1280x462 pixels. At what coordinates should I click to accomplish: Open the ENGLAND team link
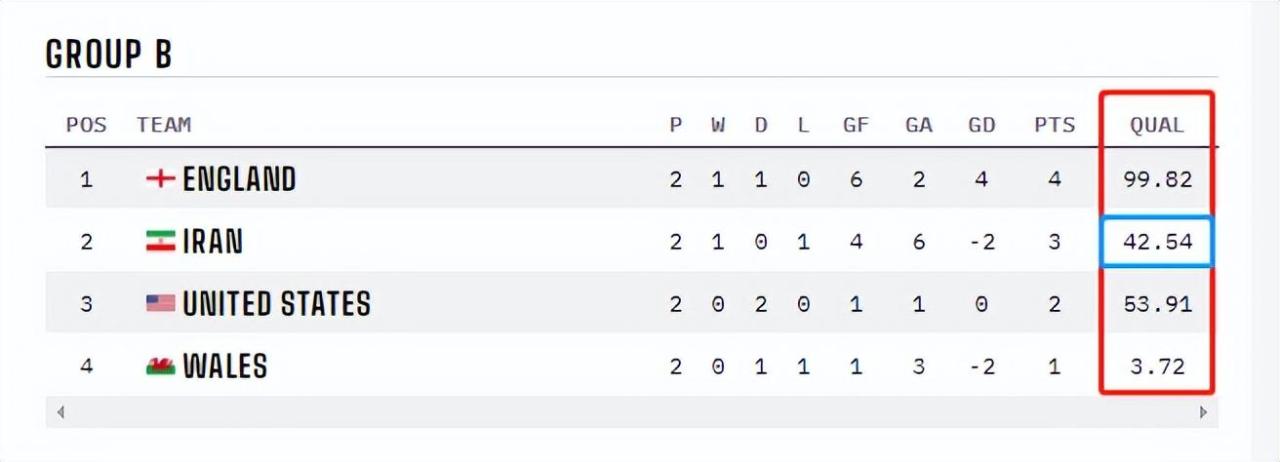(x=239, y=179)
